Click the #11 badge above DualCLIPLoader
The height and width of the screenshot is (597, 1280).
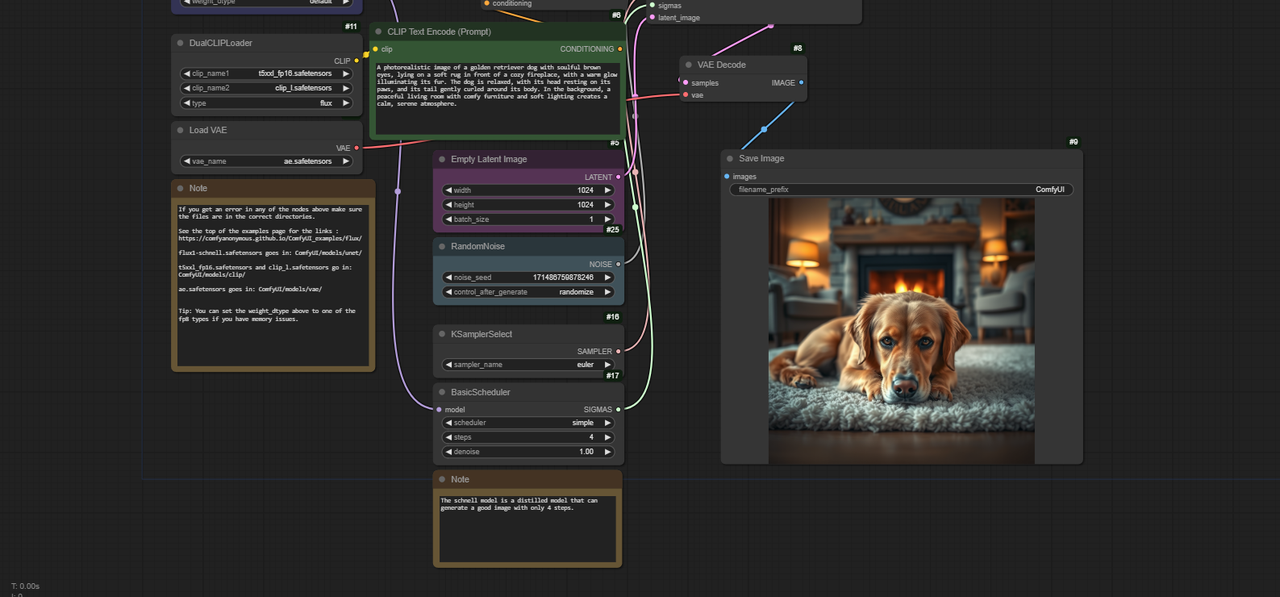351,26
